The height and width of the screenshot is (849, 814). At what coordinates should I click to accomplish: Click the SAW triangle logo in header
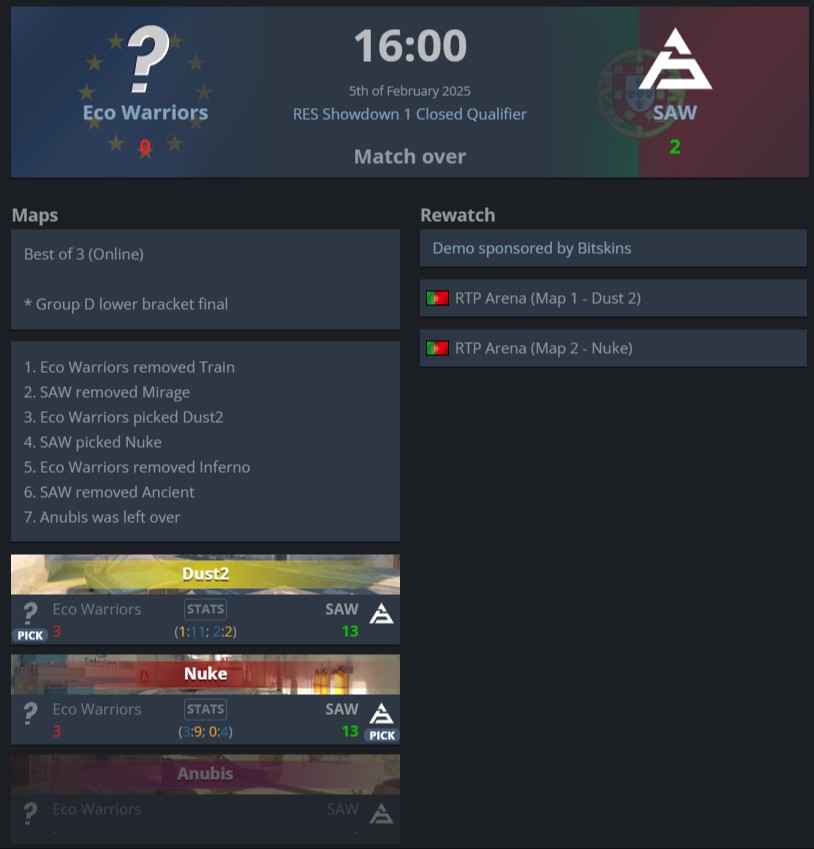click(x=675, y=59)
